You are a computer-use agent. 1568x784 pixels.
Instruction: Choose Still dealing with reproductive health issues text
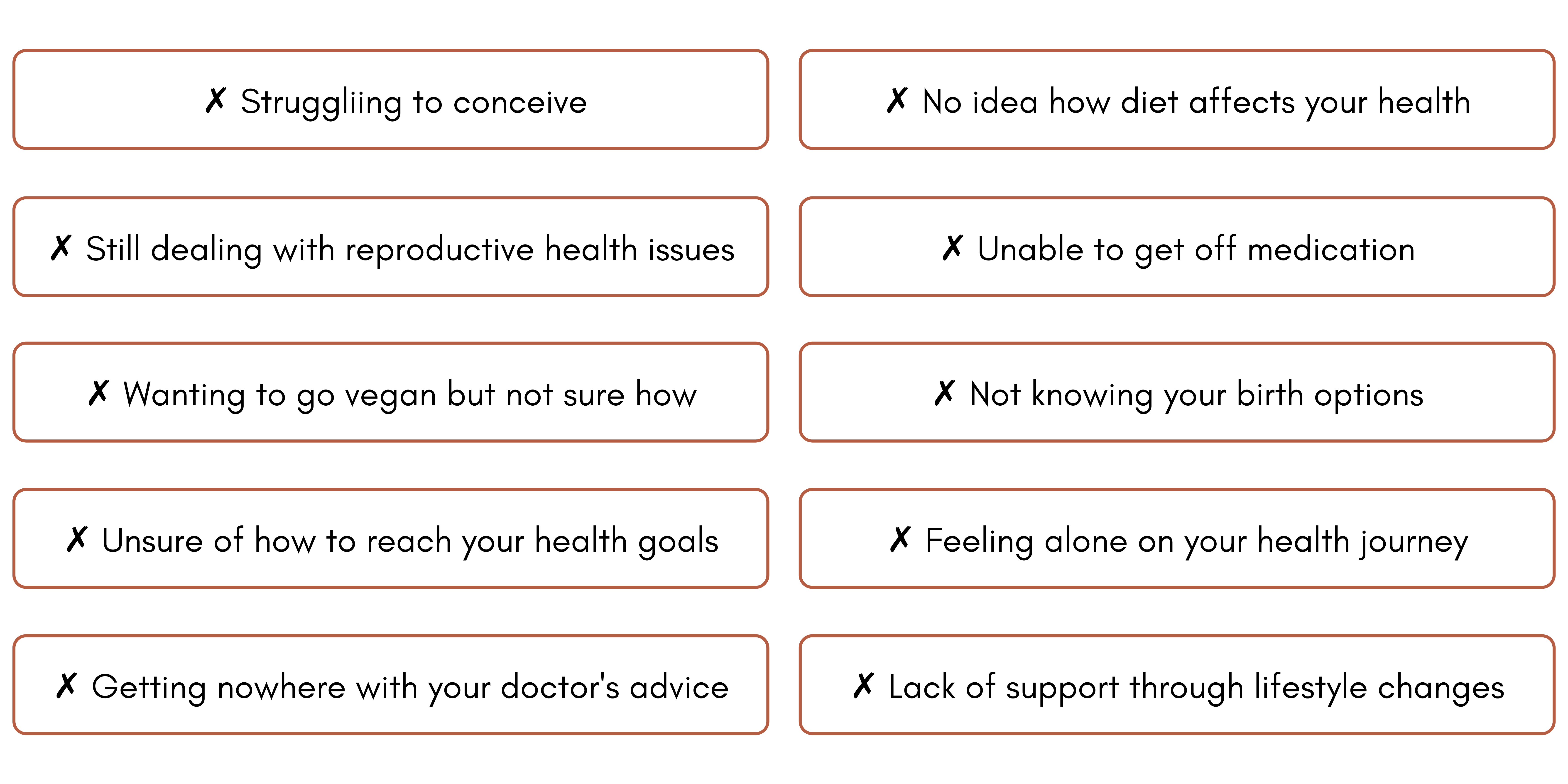(410, 250)
